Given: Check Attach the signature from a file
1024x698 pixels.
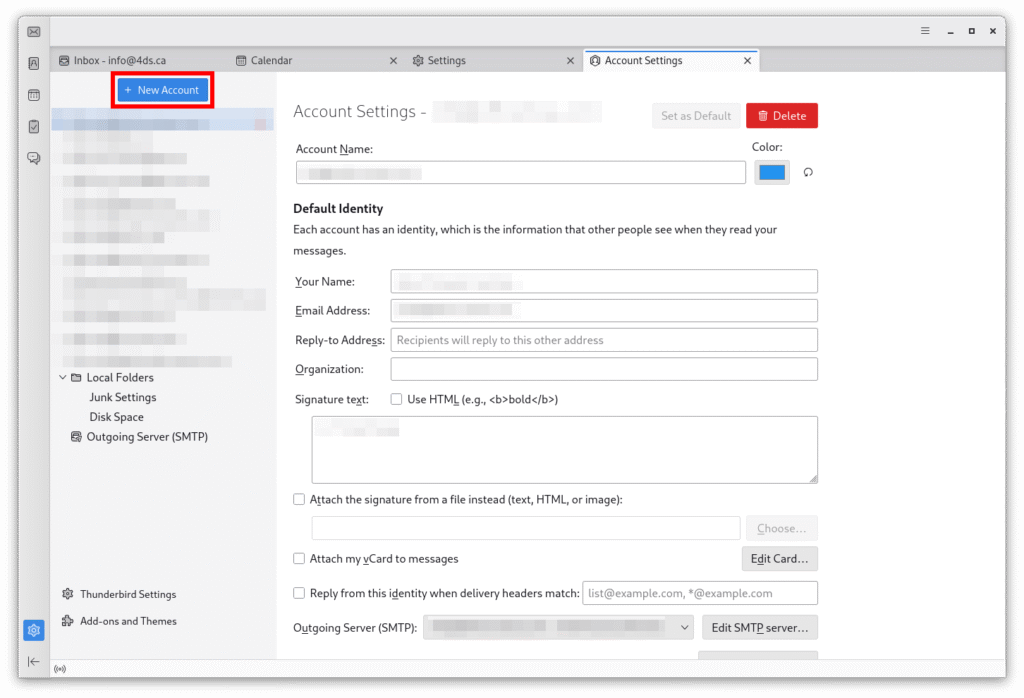Looking at the screenshot, I should coord(299,499).
